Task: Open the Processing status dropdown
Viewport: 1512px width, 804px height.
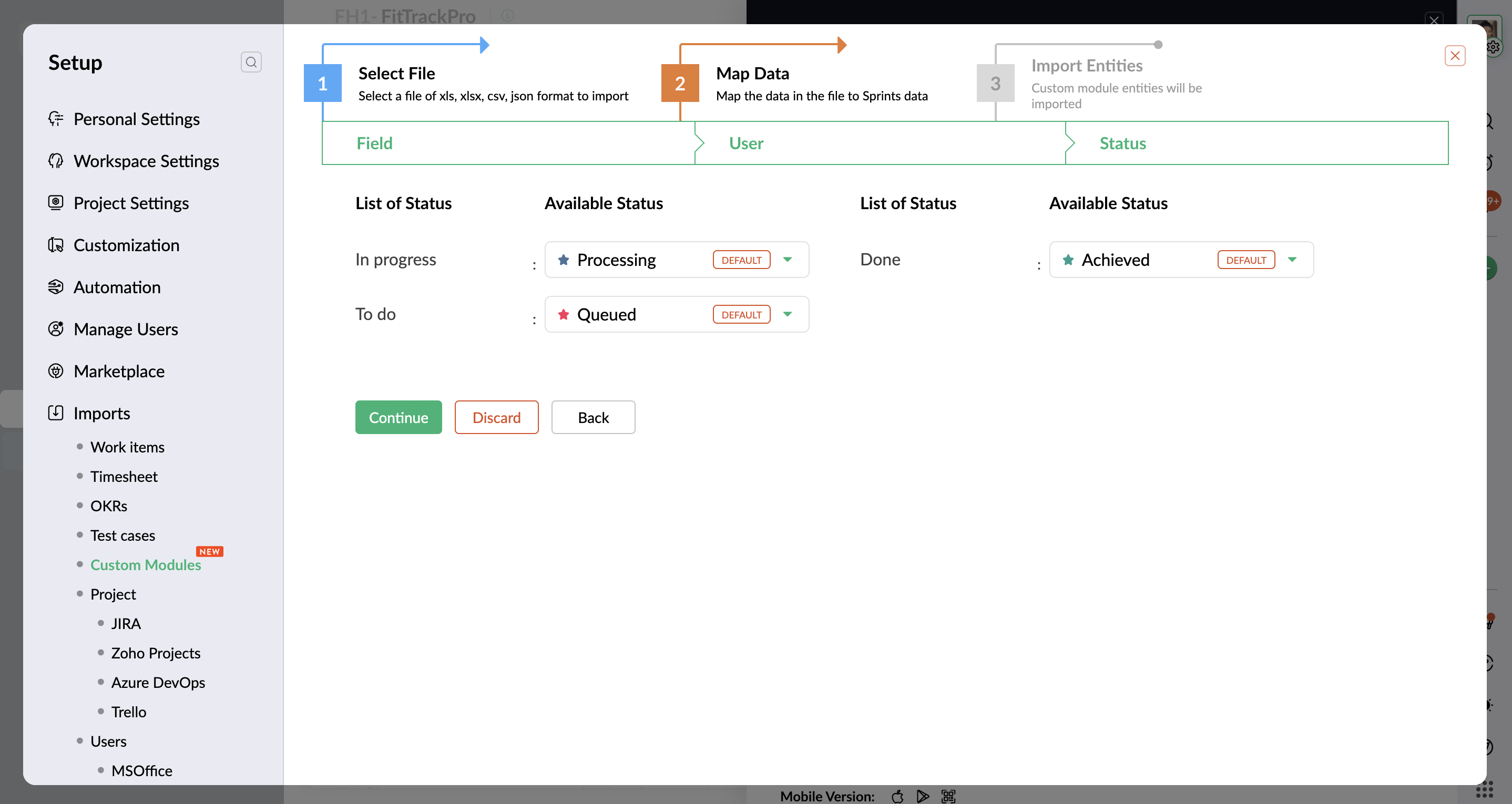Action: (x=787, y=260)
